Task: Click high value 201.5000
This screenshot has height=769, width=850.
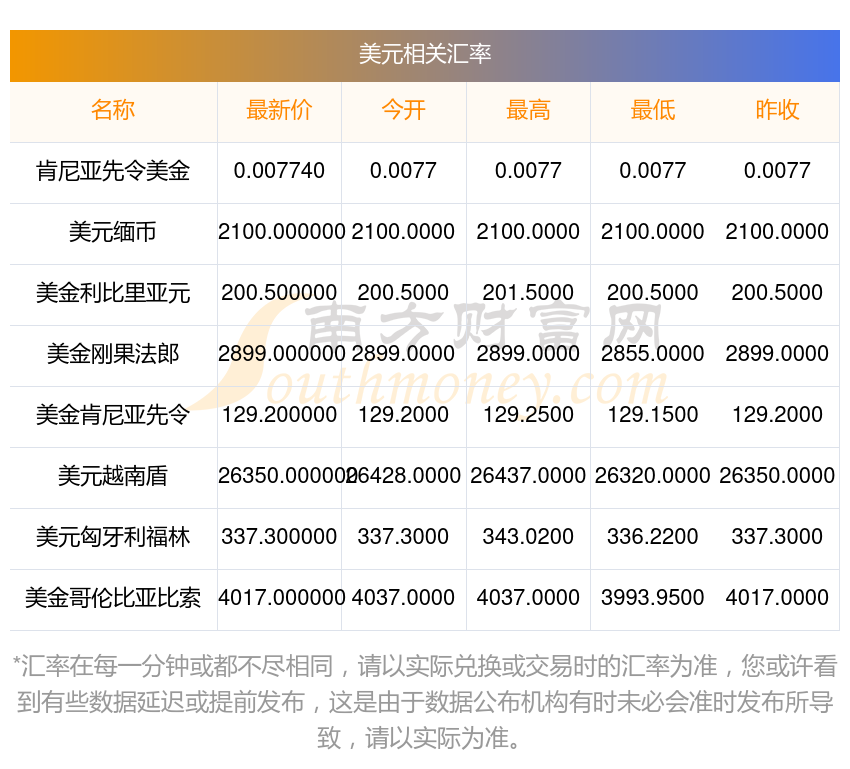Action: click(528, 293)
